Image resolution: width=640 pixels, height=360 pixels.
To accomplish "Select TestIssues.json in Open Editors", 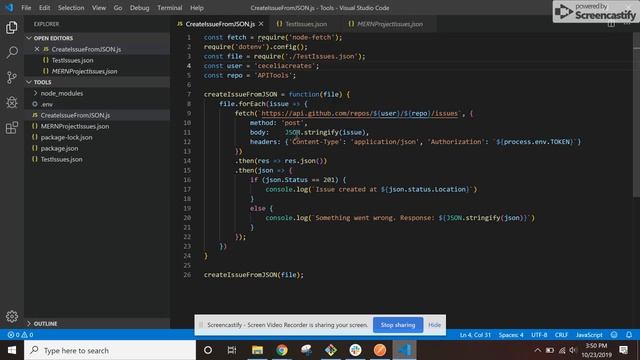I will pyautogui.click(x=97, y=60).
